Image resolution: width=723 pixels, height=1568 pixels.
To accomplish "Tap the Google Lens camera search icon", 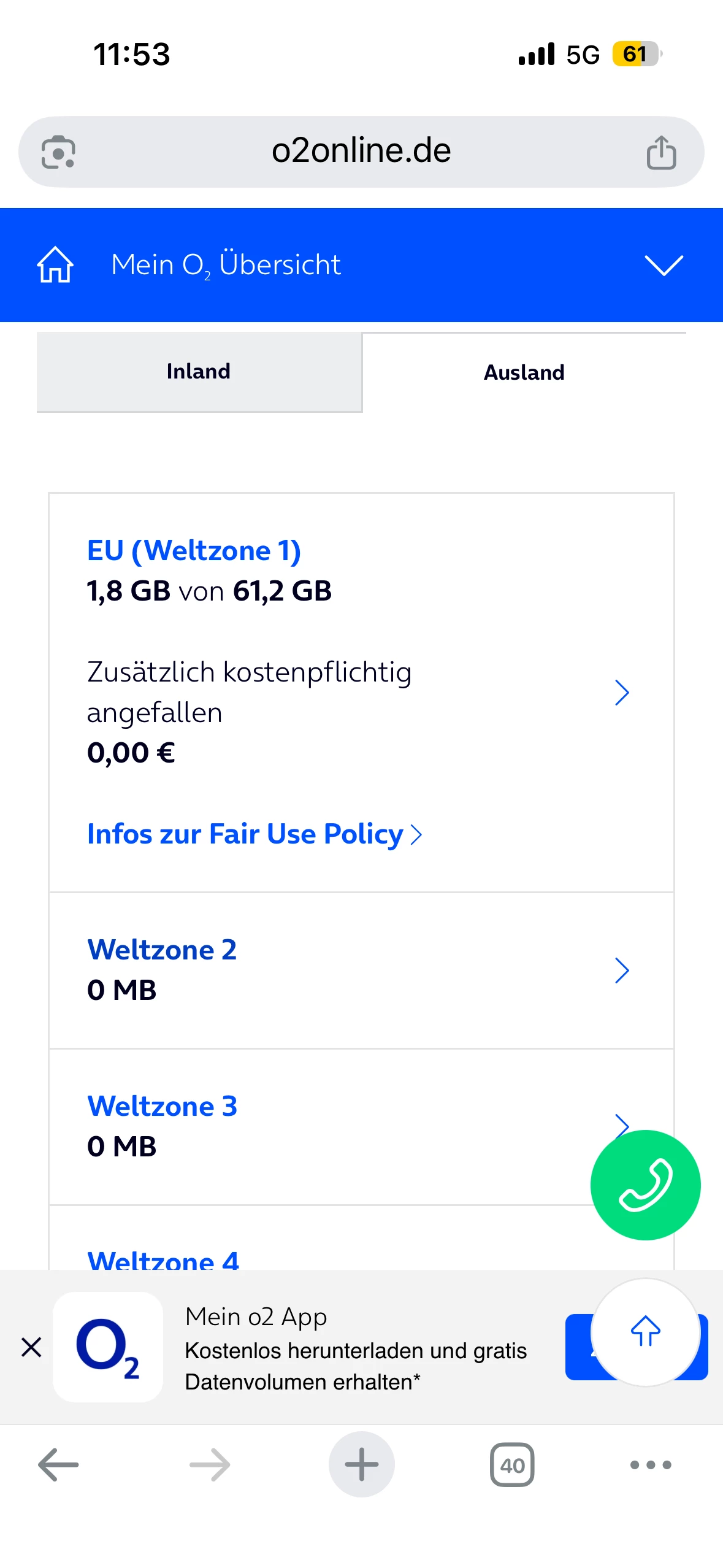I will pos(58,152).
